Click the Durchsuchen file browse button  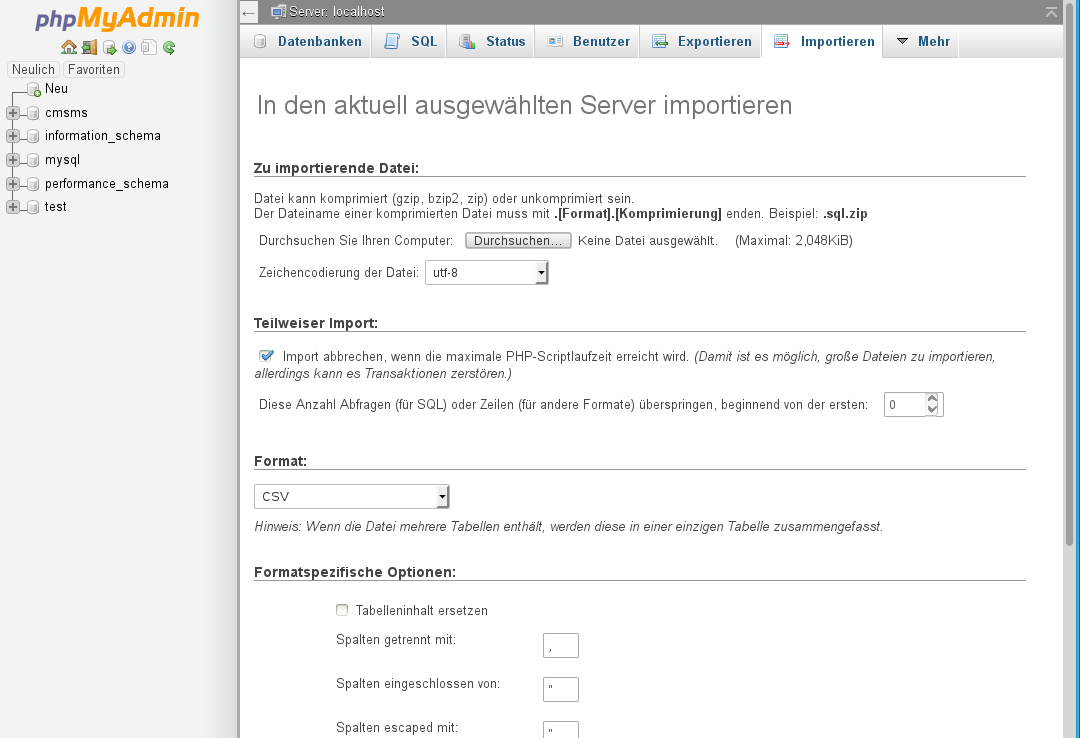pyautogui.click(x=518, y=241)
